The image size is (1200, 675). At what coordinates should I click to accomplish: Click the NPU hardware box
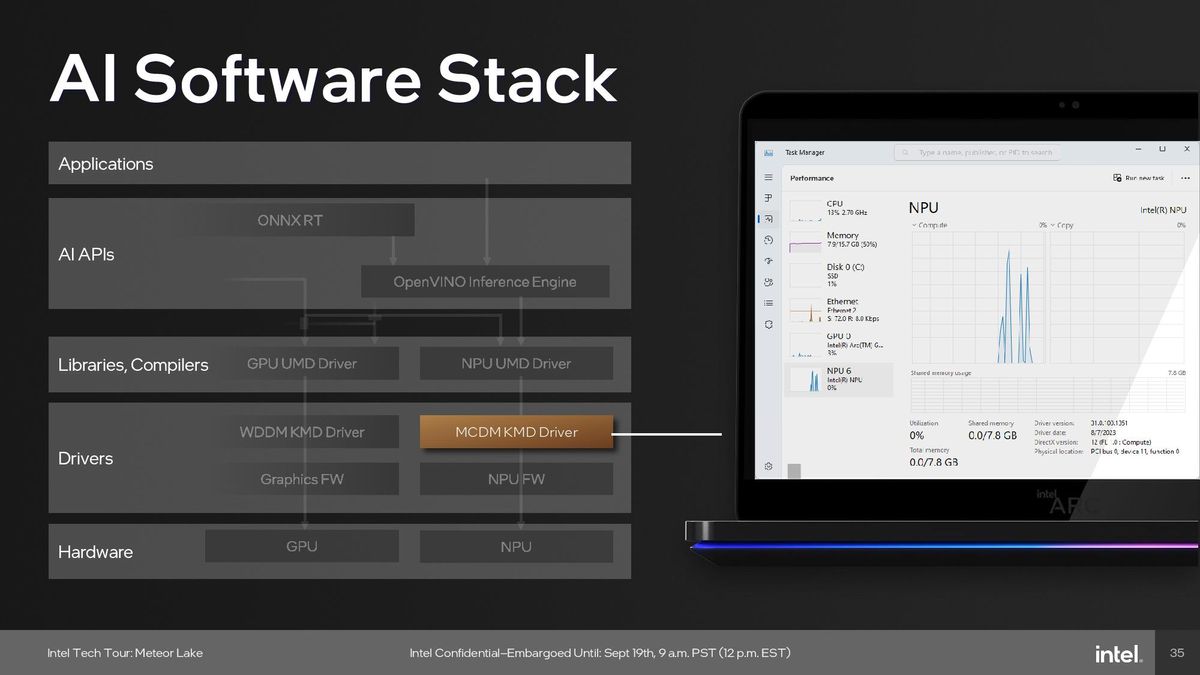pos(517,546)
